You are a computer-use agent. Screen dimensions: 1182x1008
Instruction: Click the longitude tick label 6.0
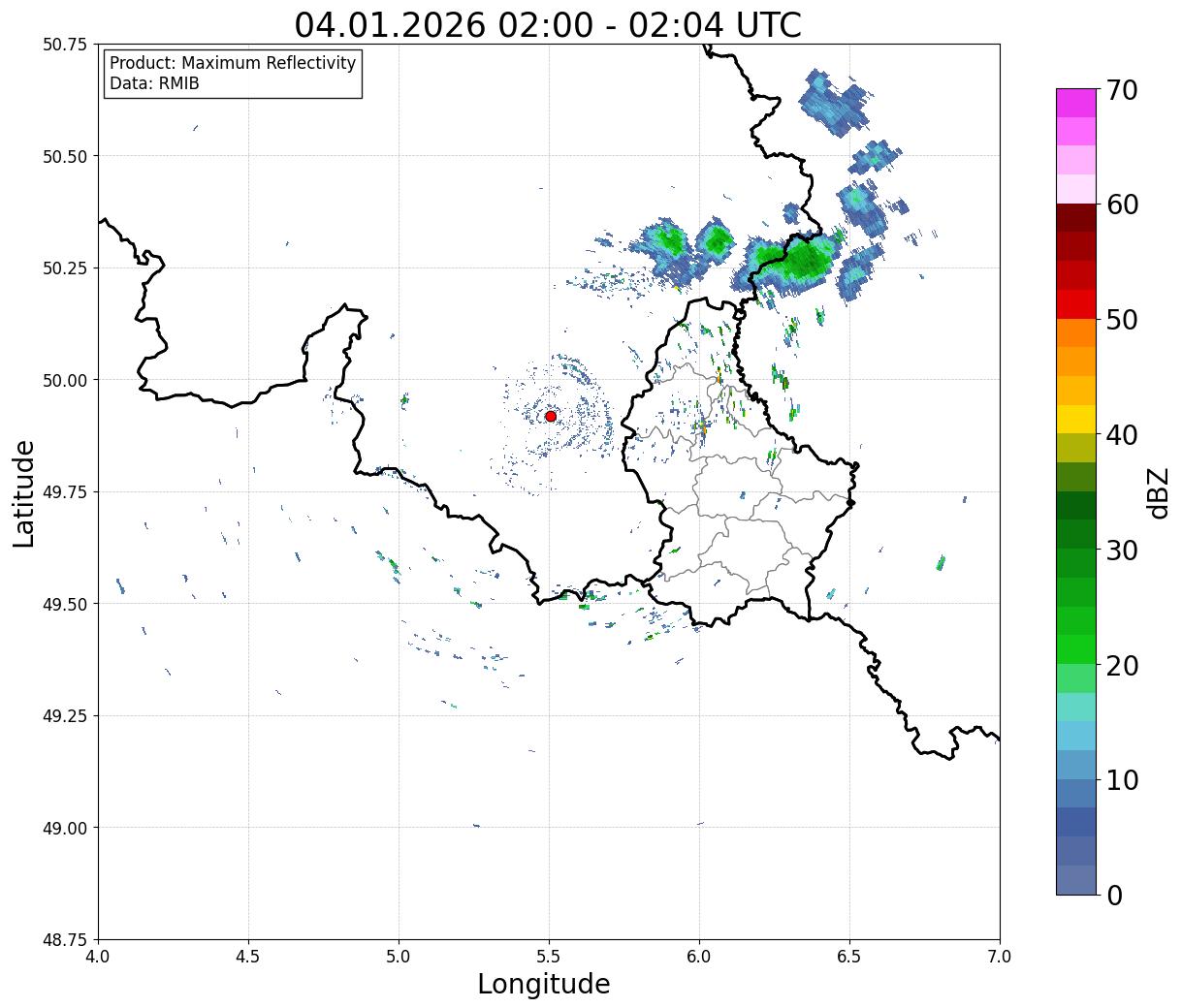pyautogui.click(x=699, y=956)
